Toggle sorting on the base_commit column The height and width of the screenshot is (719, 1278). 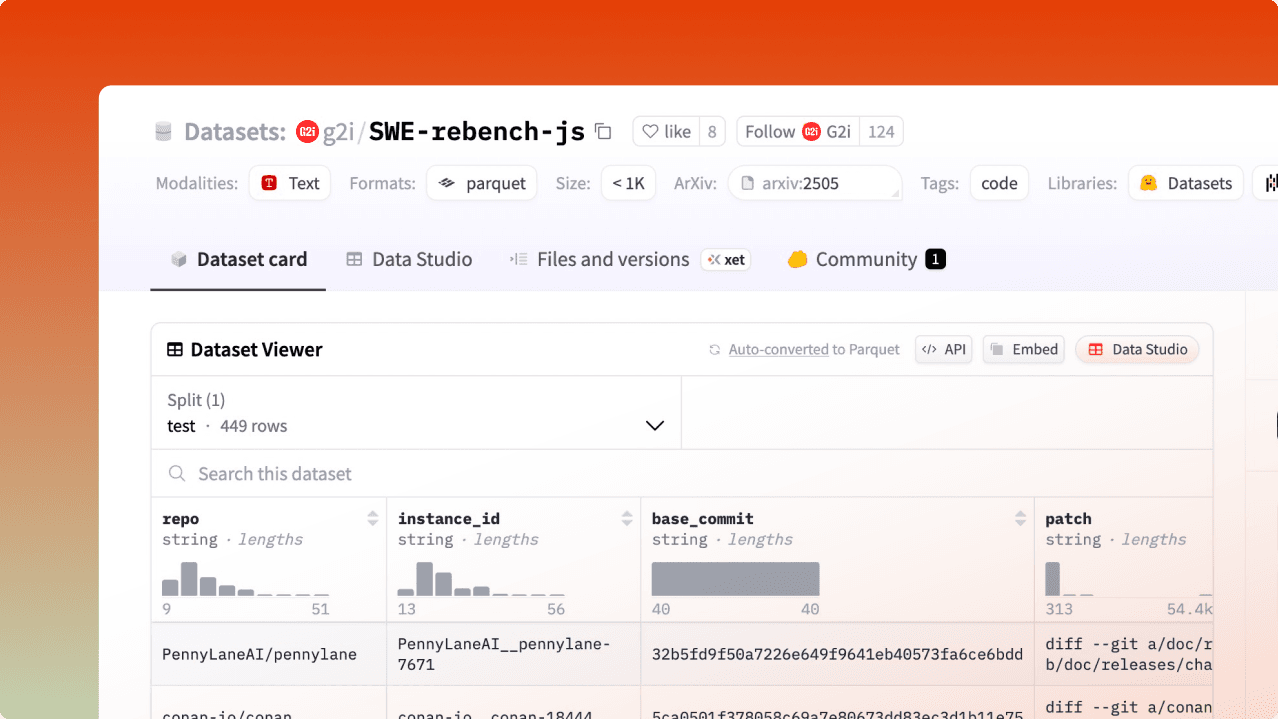[x=1020, y=518]
